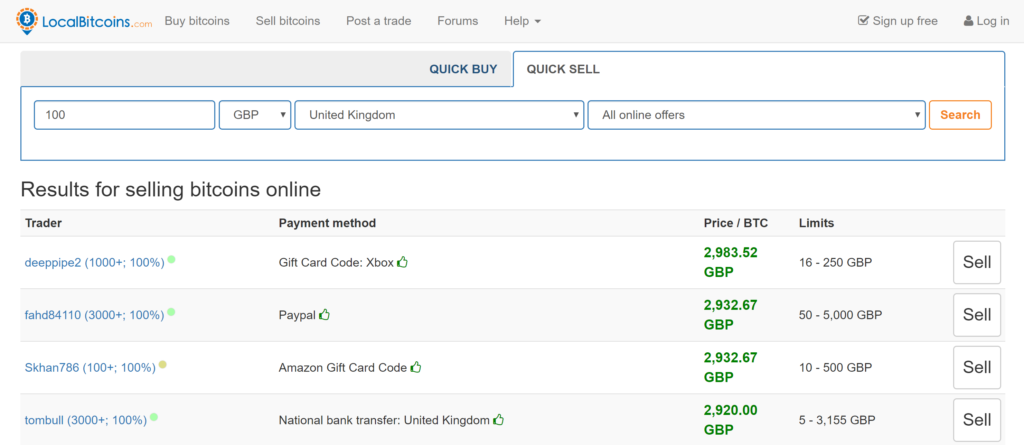The image size is (1024, 445).
Task: Open trader Skhan786 profile
Action: 90,368
